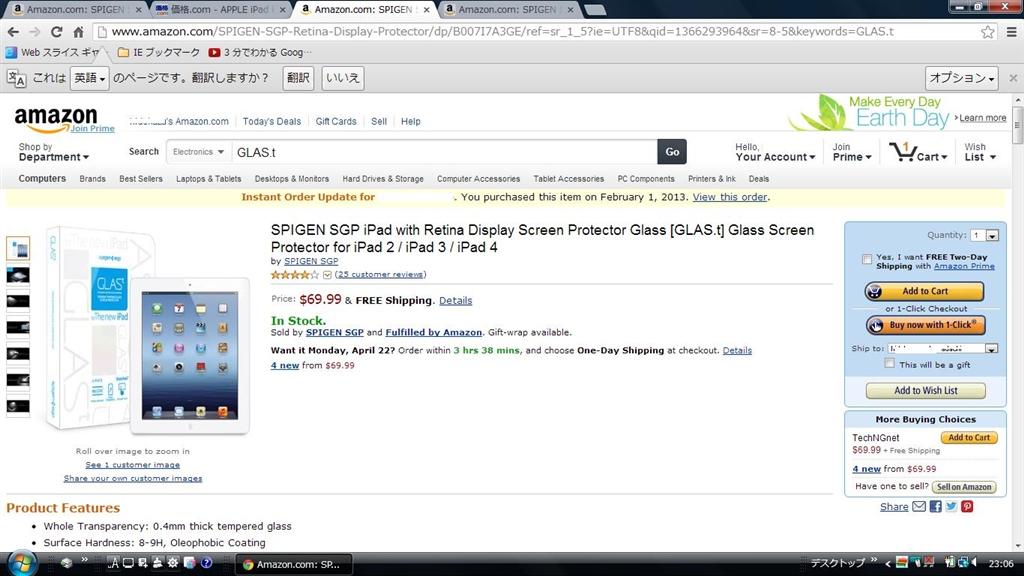
Task: Check the This will be a gift box
Action: (889, 363)
